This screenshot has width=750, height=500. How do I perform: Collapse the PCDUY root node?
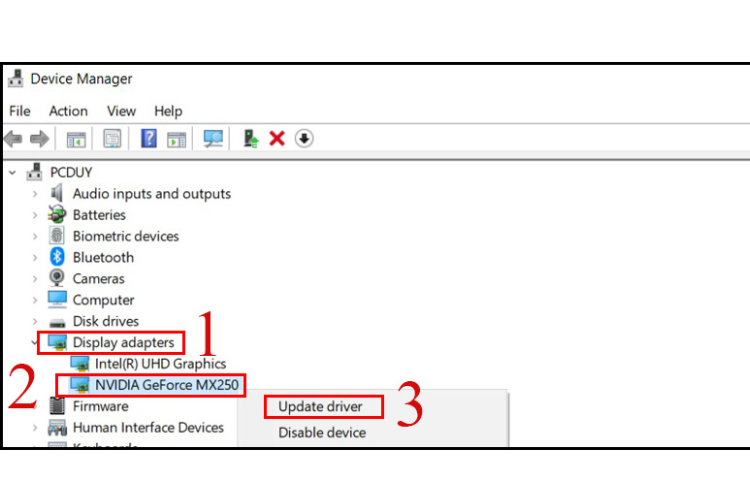pyautogui.click(x=12, y=172)
